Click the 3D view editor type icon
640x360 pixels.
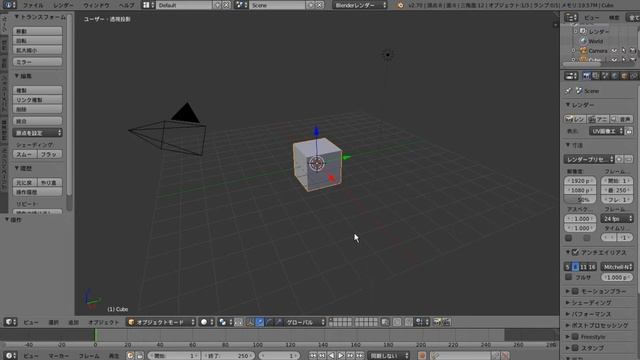coord(10,322)
